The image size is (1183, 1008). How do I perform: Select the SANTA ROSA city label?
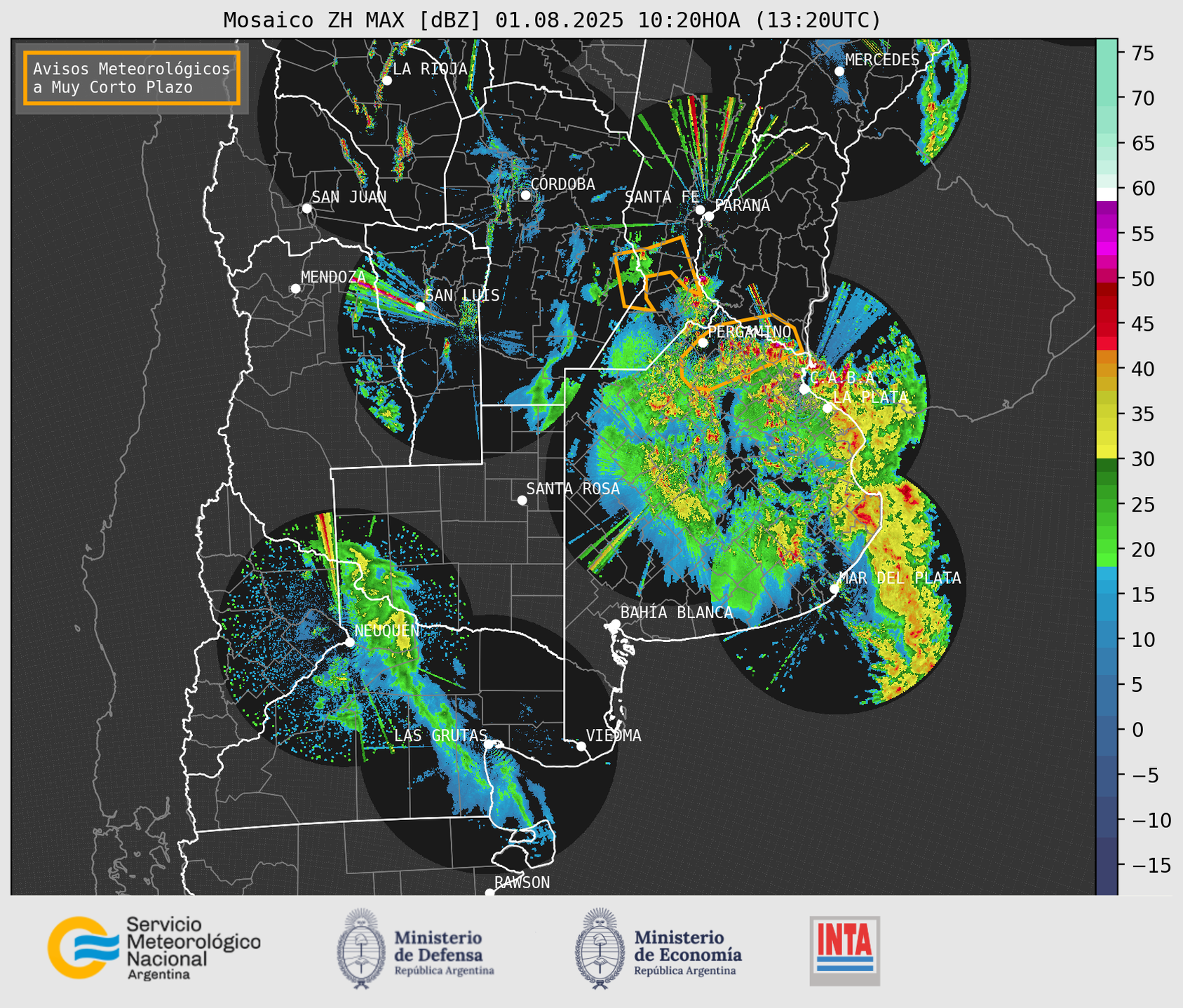point(573,489)
